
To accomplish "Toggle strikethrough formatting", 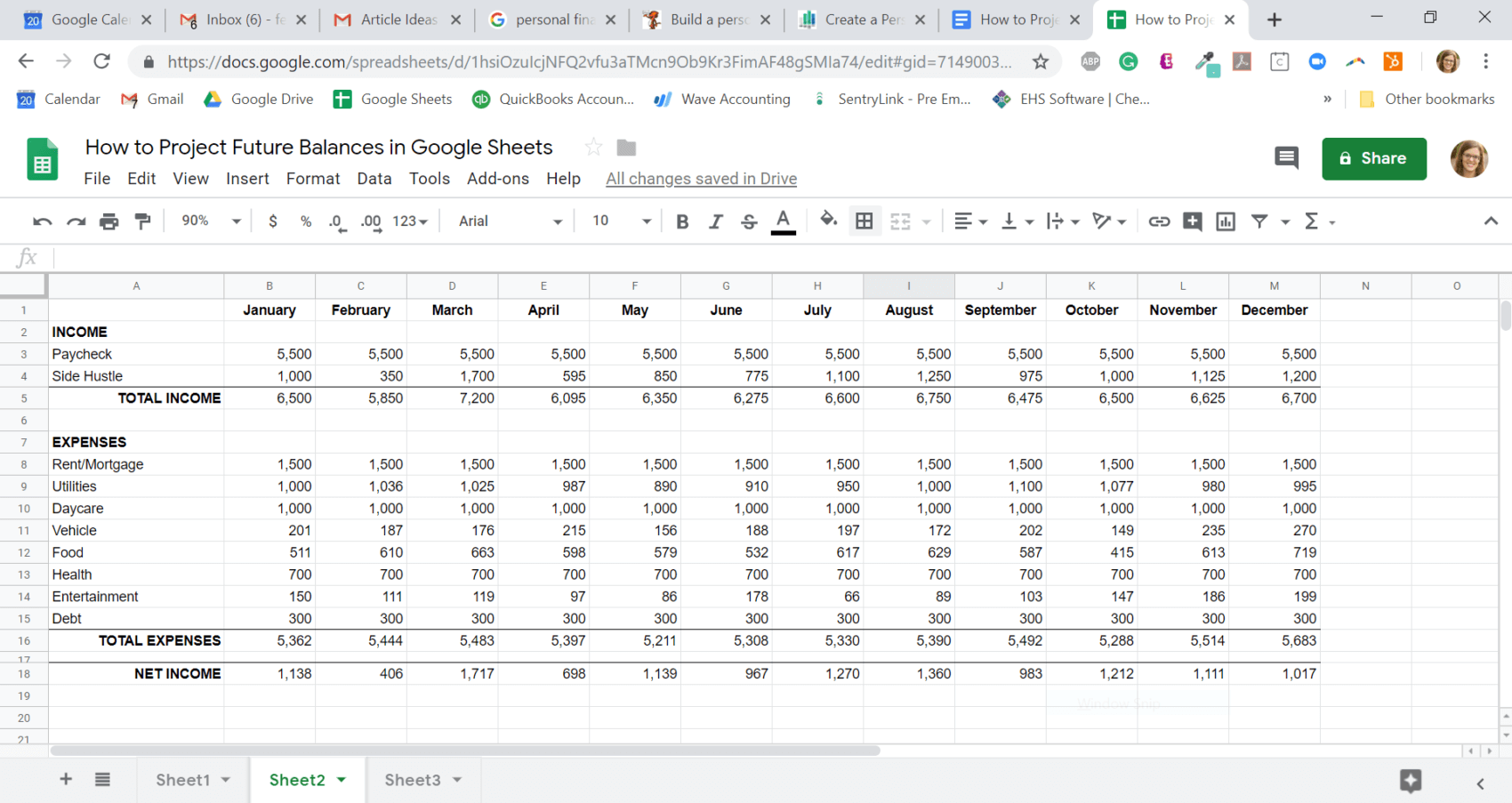I will [x=749, y=221].
